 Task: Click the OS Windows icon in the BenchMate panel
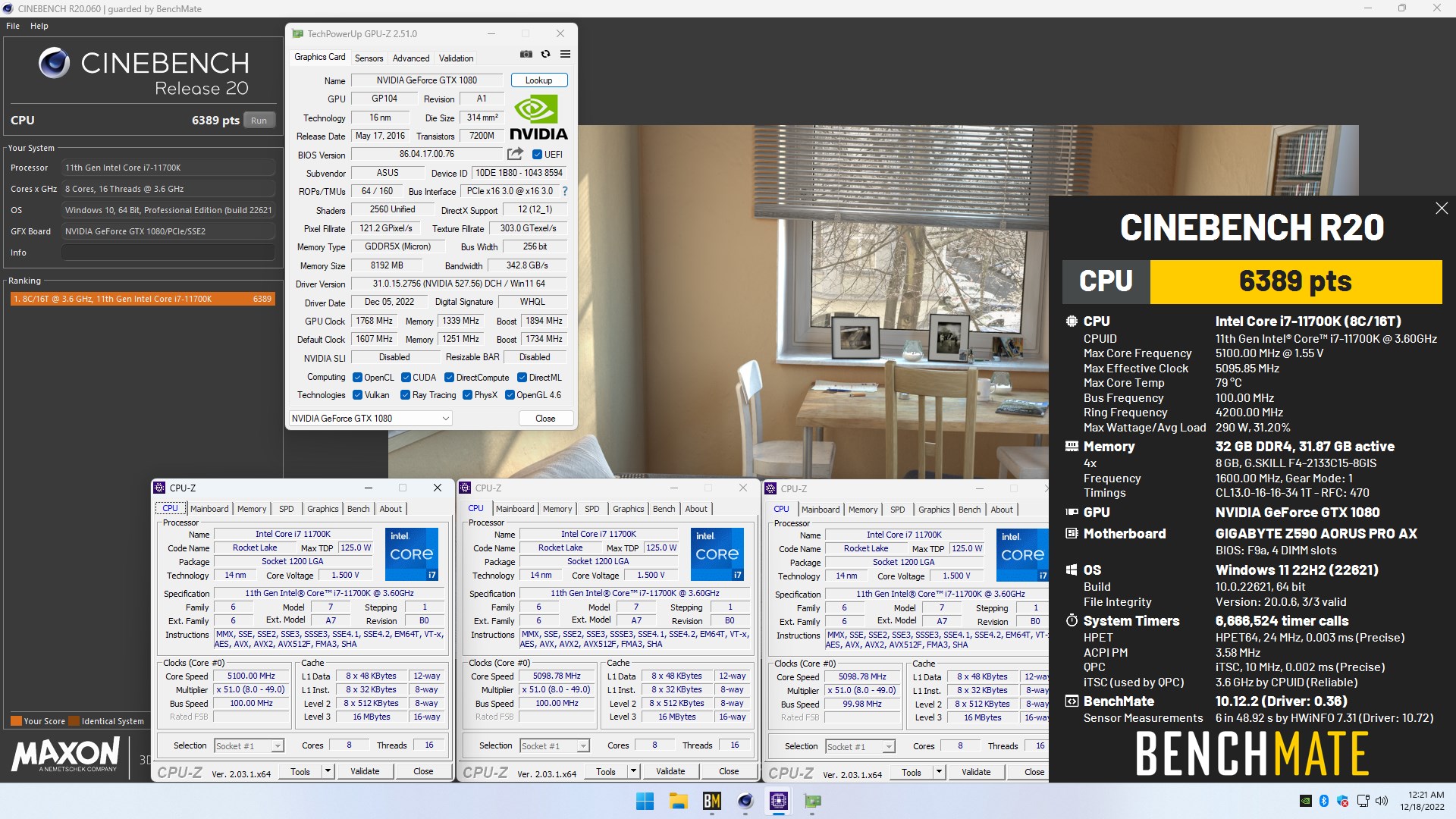(x=1072, y=570)
